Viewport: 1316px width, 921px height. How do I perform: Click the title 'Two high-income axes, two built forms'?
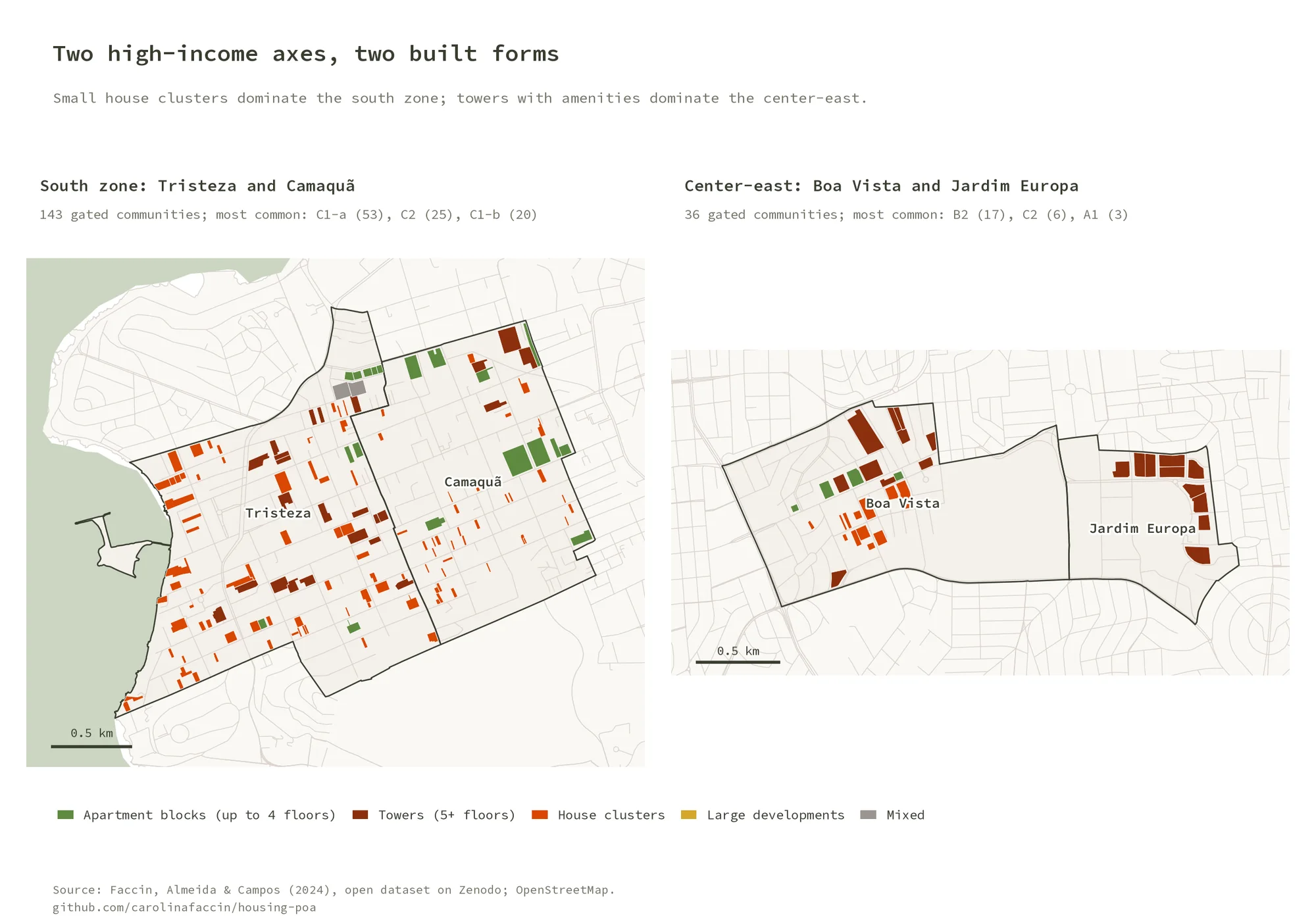click(x=306, y=53)
